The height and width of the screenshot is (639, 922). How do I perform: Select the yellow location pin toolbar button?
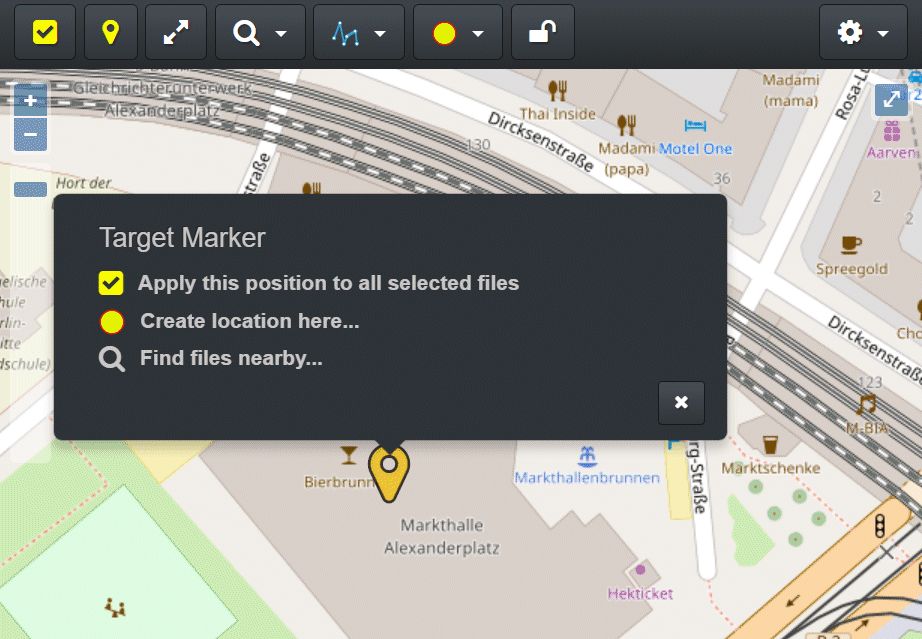click(x=111, y=32)
